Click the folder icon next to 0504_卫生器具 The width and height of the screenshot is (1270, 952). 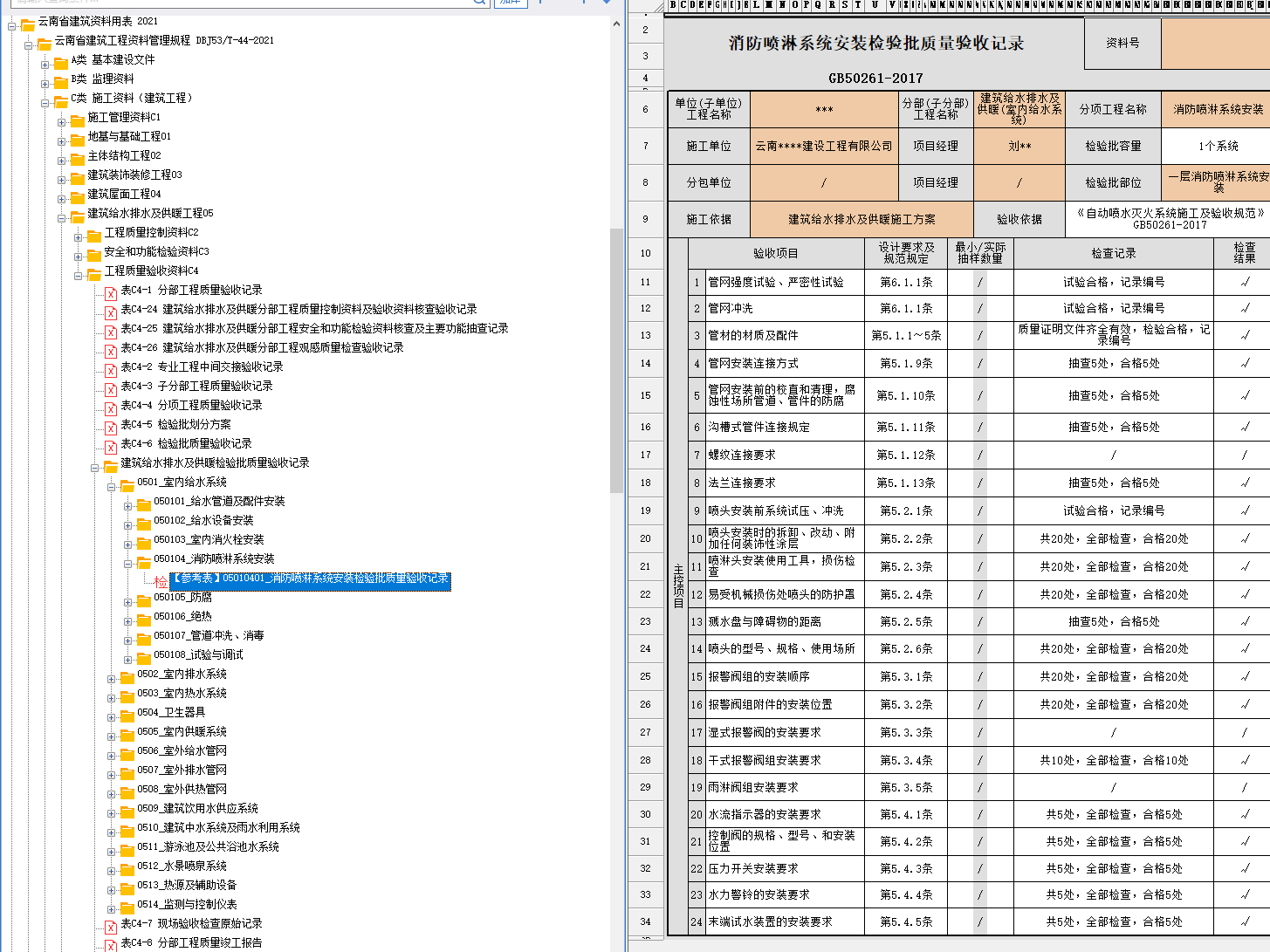pyautogui.click(x=127, y=716)
